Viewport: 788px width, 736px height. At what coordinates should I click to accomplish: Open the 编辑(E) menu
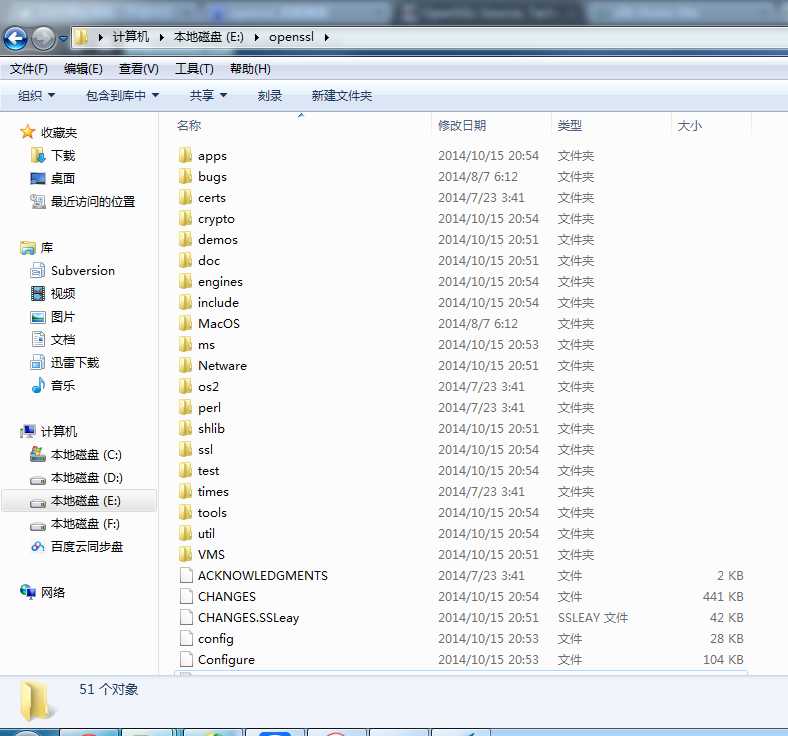83,69
